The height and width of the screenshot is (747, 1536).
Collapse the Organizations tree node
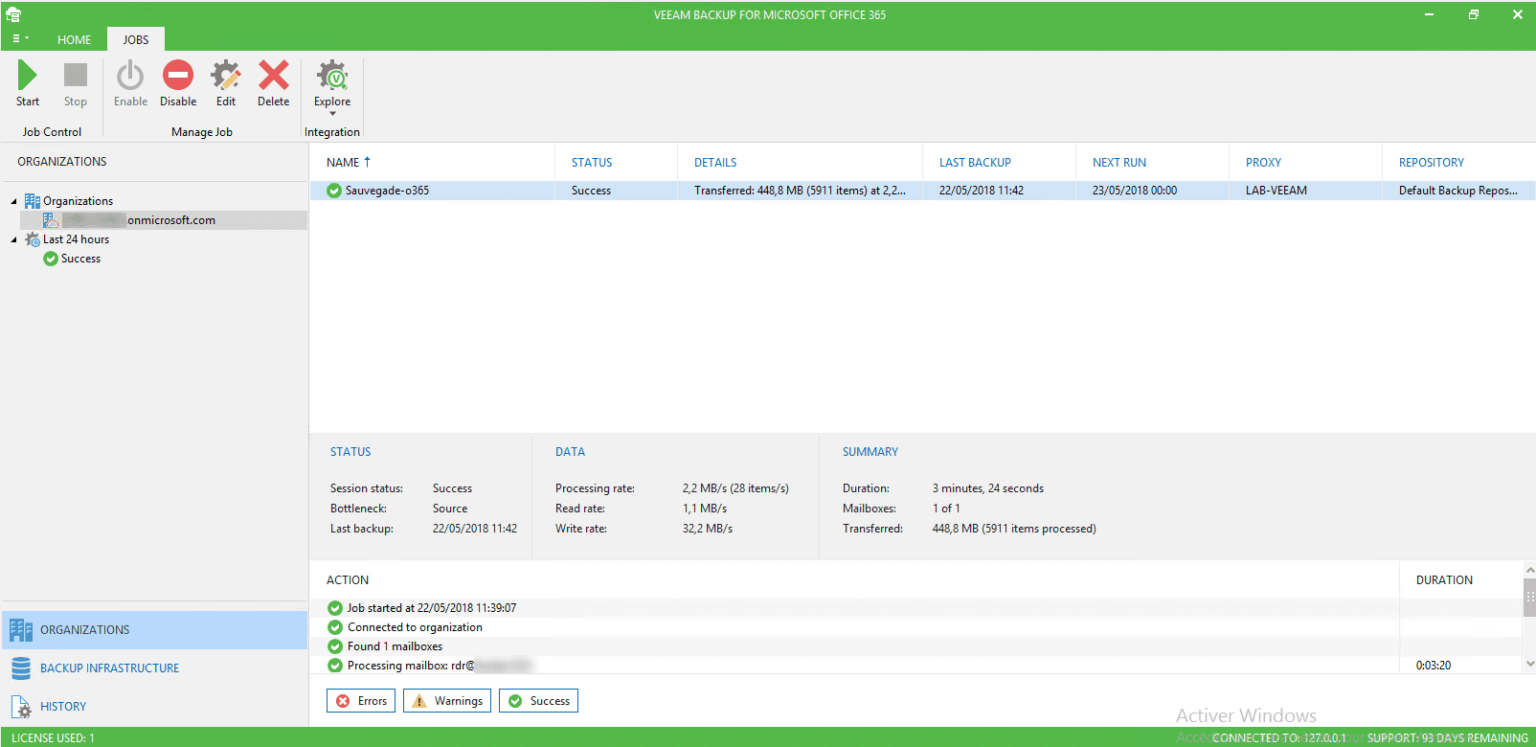pyautogui.click(x=14, y=201)
